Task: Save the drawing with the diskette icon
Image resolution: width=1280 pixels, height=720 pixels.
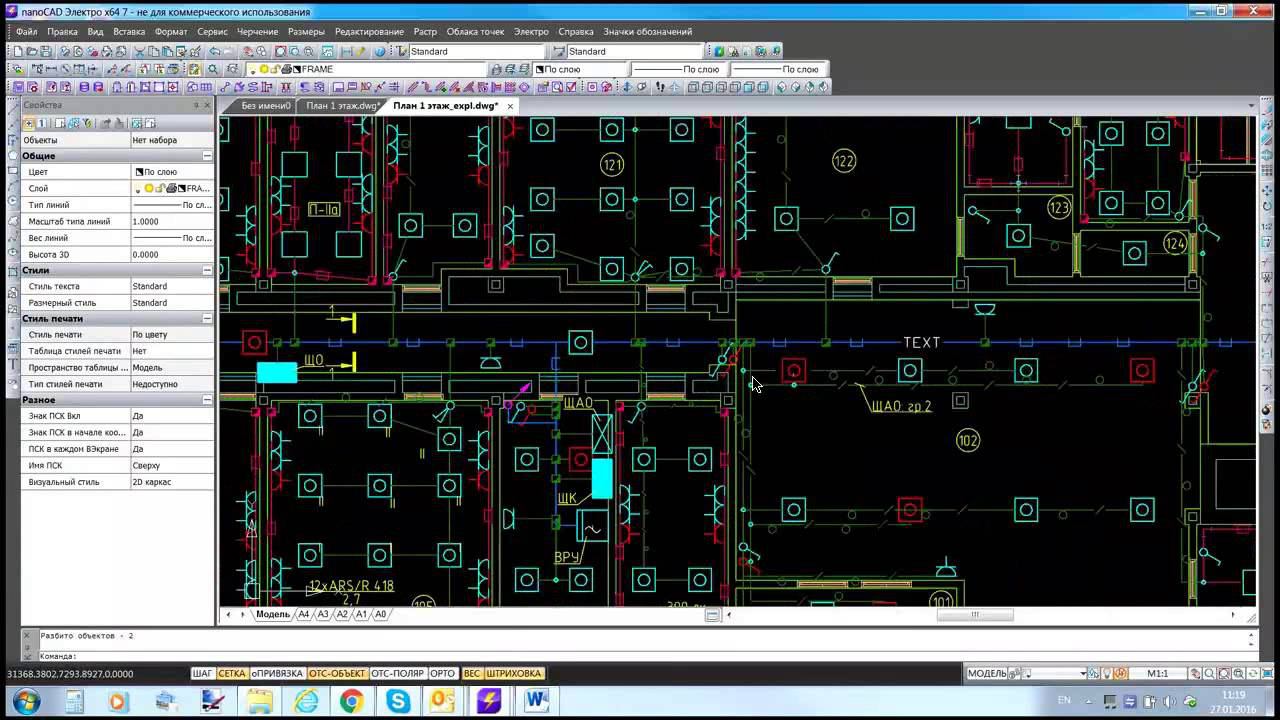Action: point(46,51)
